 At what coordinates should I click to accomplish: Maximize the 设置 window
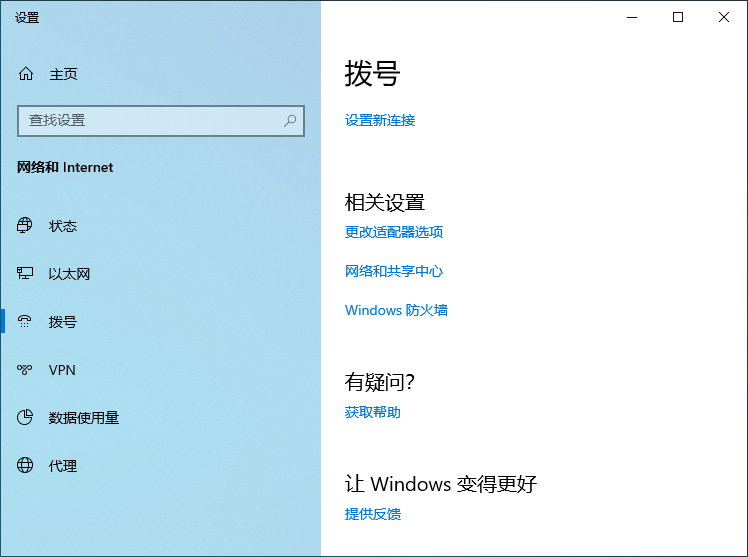(678, 17)
